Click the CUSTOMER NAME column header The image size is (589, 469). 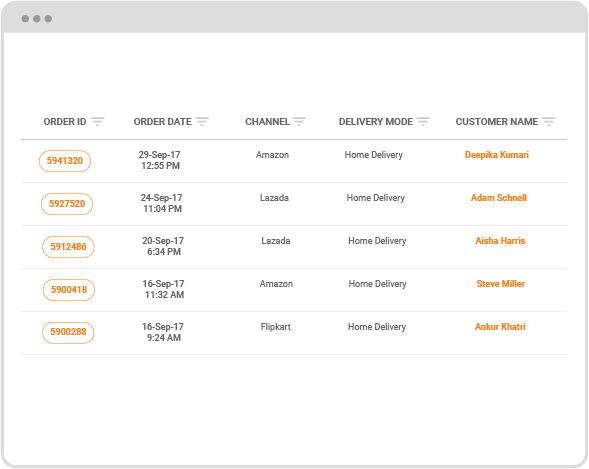pyautogui.click(x=497, y=122)
